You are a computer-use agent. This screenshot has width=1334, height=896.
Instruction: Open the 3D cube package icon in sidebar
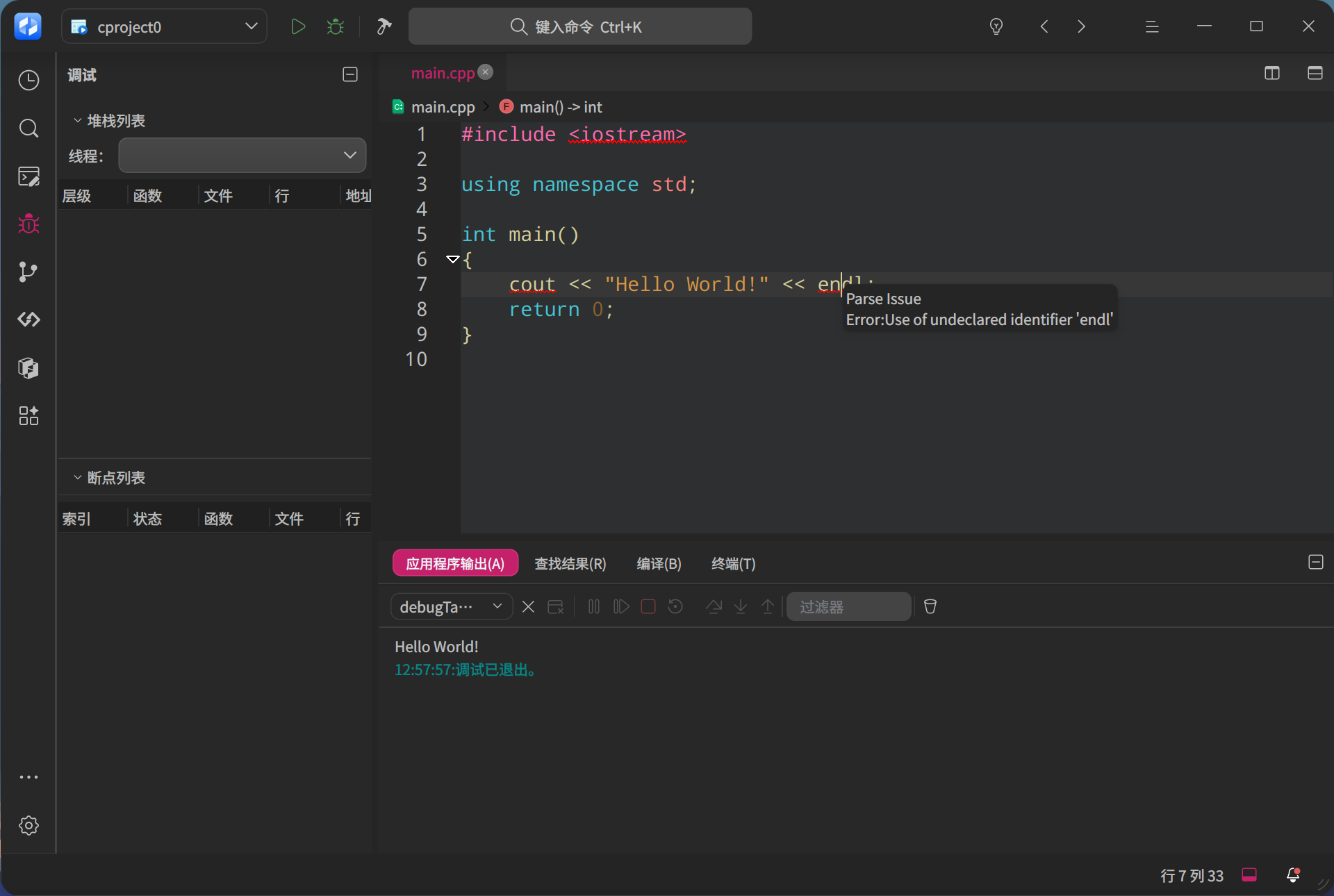(x=28, y=367)
